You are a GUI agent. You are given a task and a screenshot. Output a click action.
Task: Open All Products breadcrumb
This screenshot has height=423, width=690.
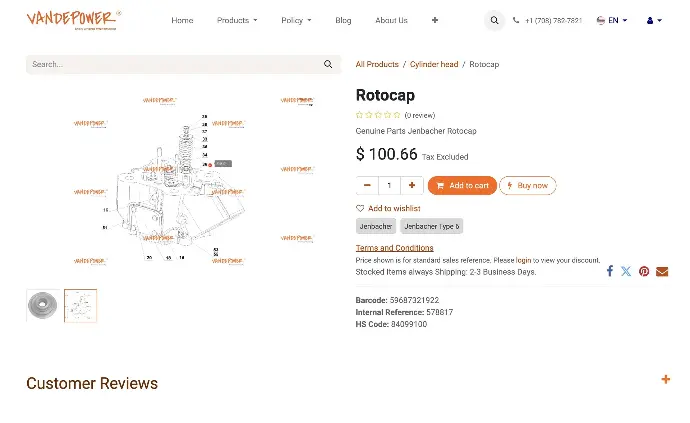[377, 64]
